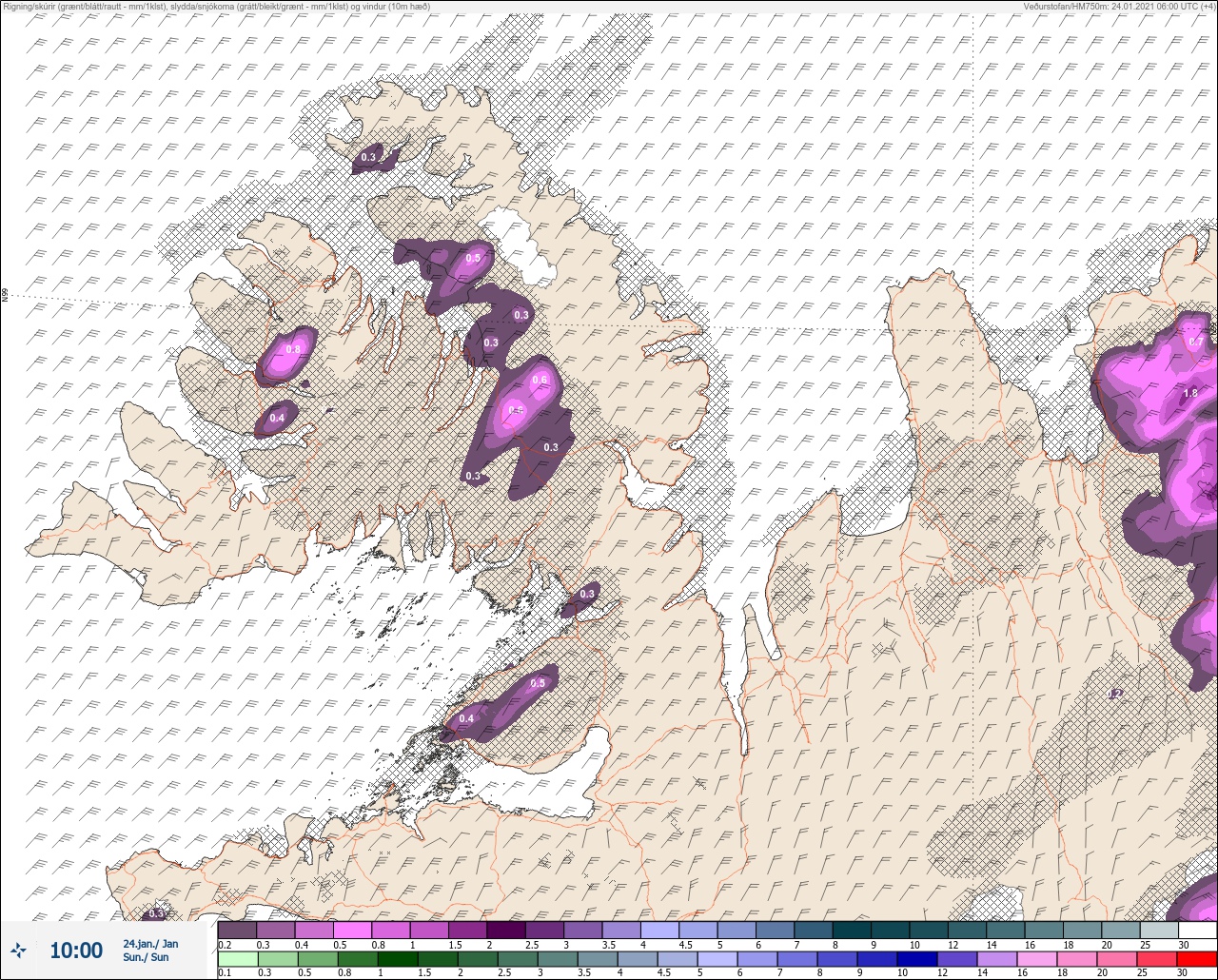Click the 0.8 snowfall value in magenta patch

click(293, 349)
